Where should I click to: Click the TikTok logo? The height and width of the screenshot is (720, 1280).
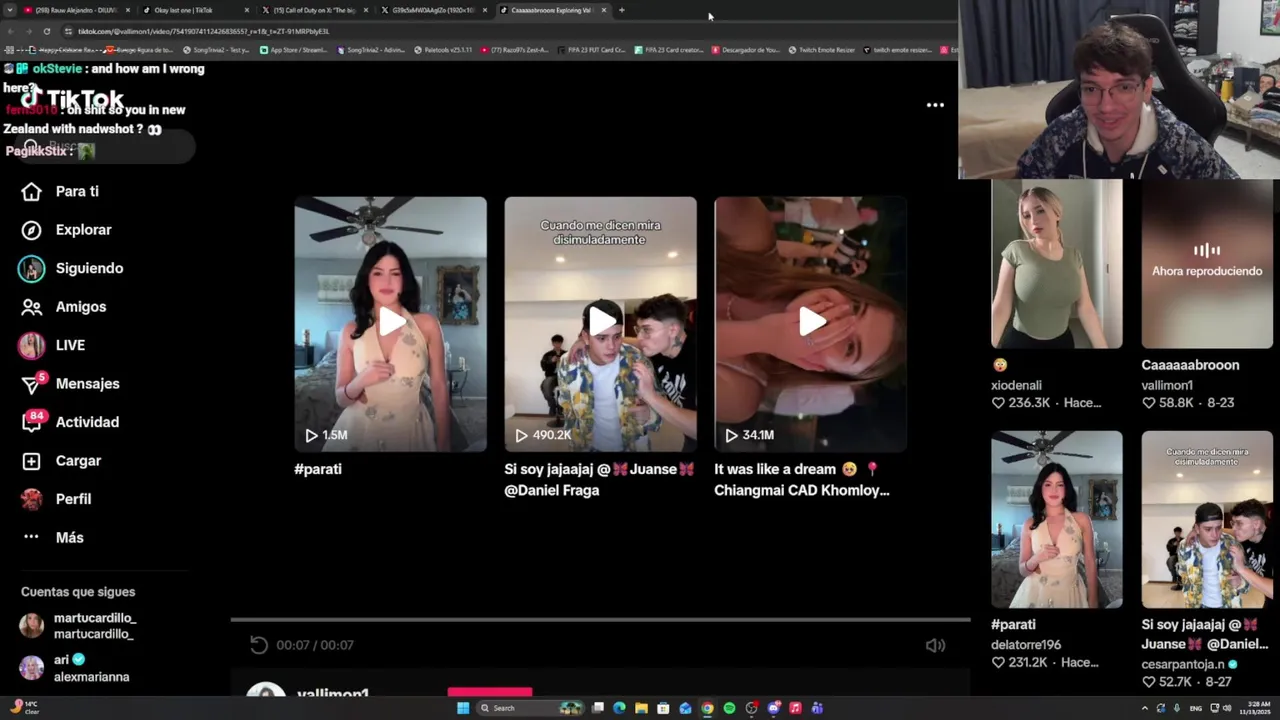[72, 99]
